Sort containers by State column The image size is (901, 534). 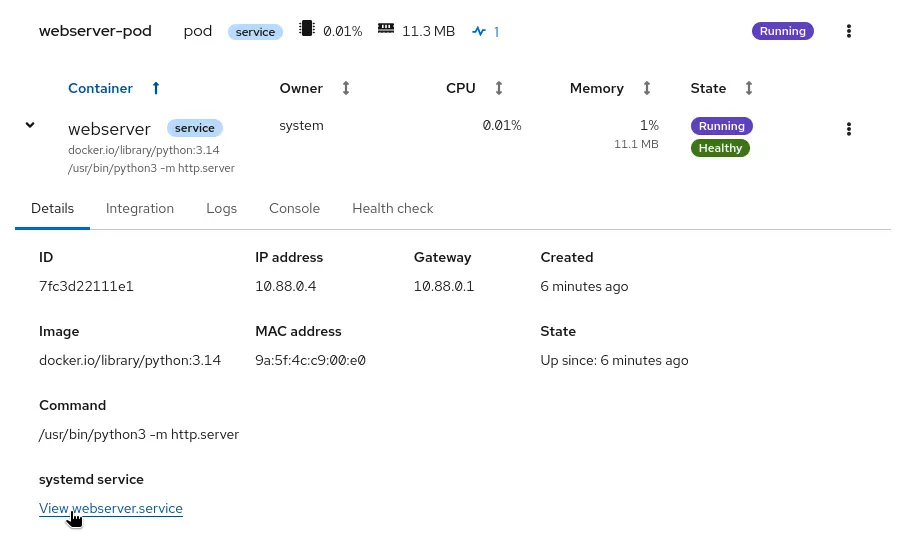pos(748,88)
